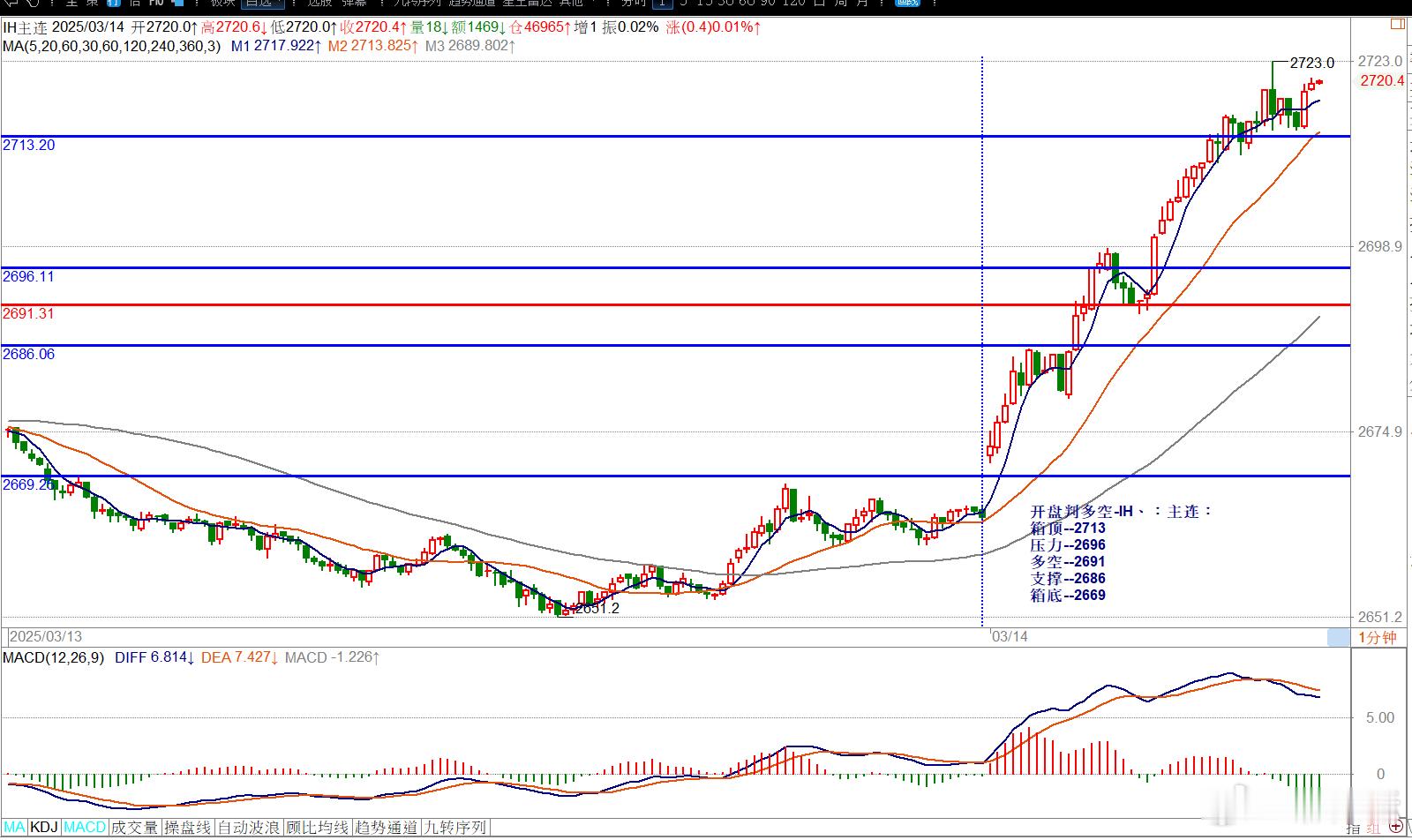Click the 开盘判多空-IH annotation title
Viewport: 1412px width, 840px height.
[1121, 511]
